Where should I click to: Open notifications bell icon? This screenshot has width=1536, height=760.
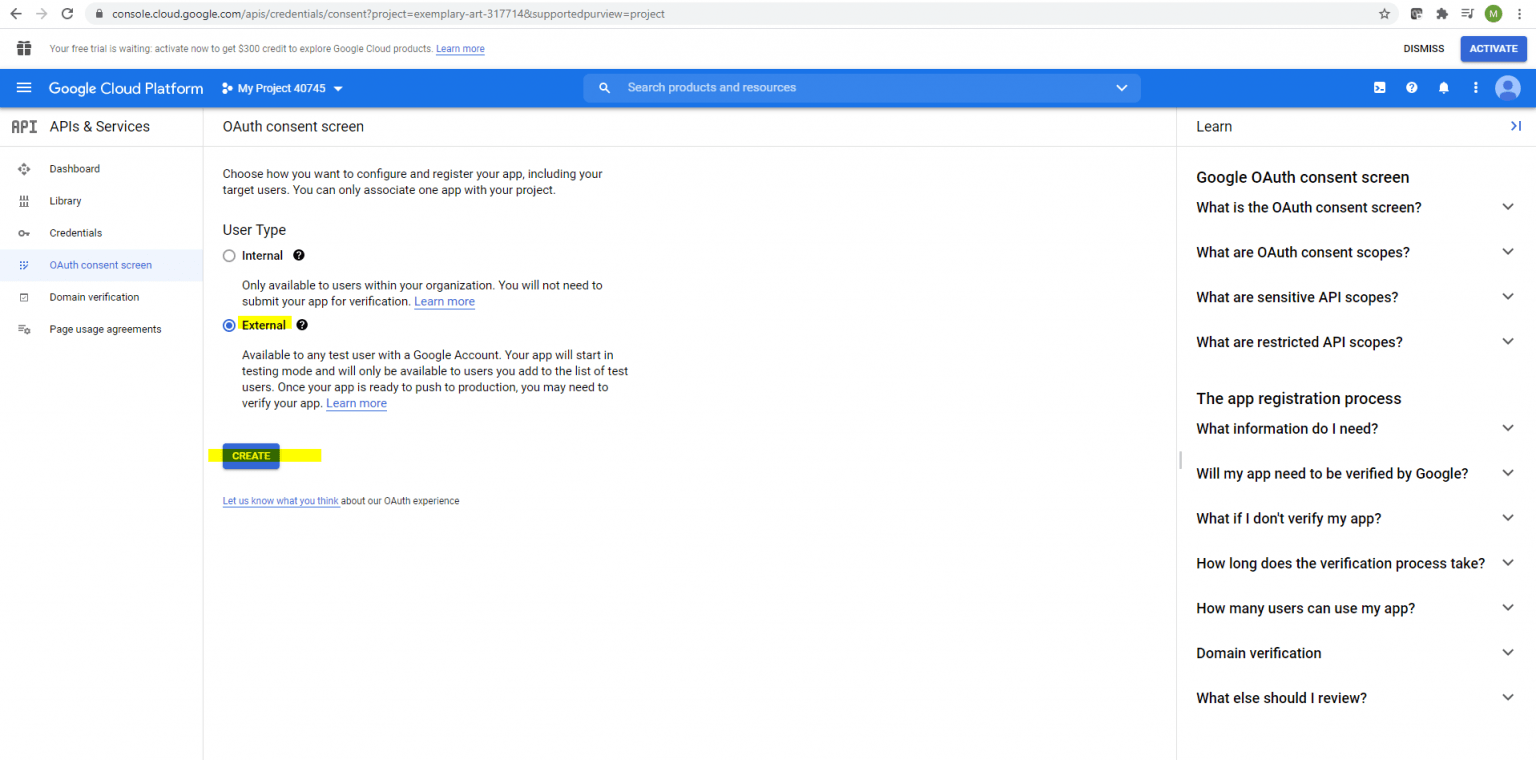[x=1443, y=88]
